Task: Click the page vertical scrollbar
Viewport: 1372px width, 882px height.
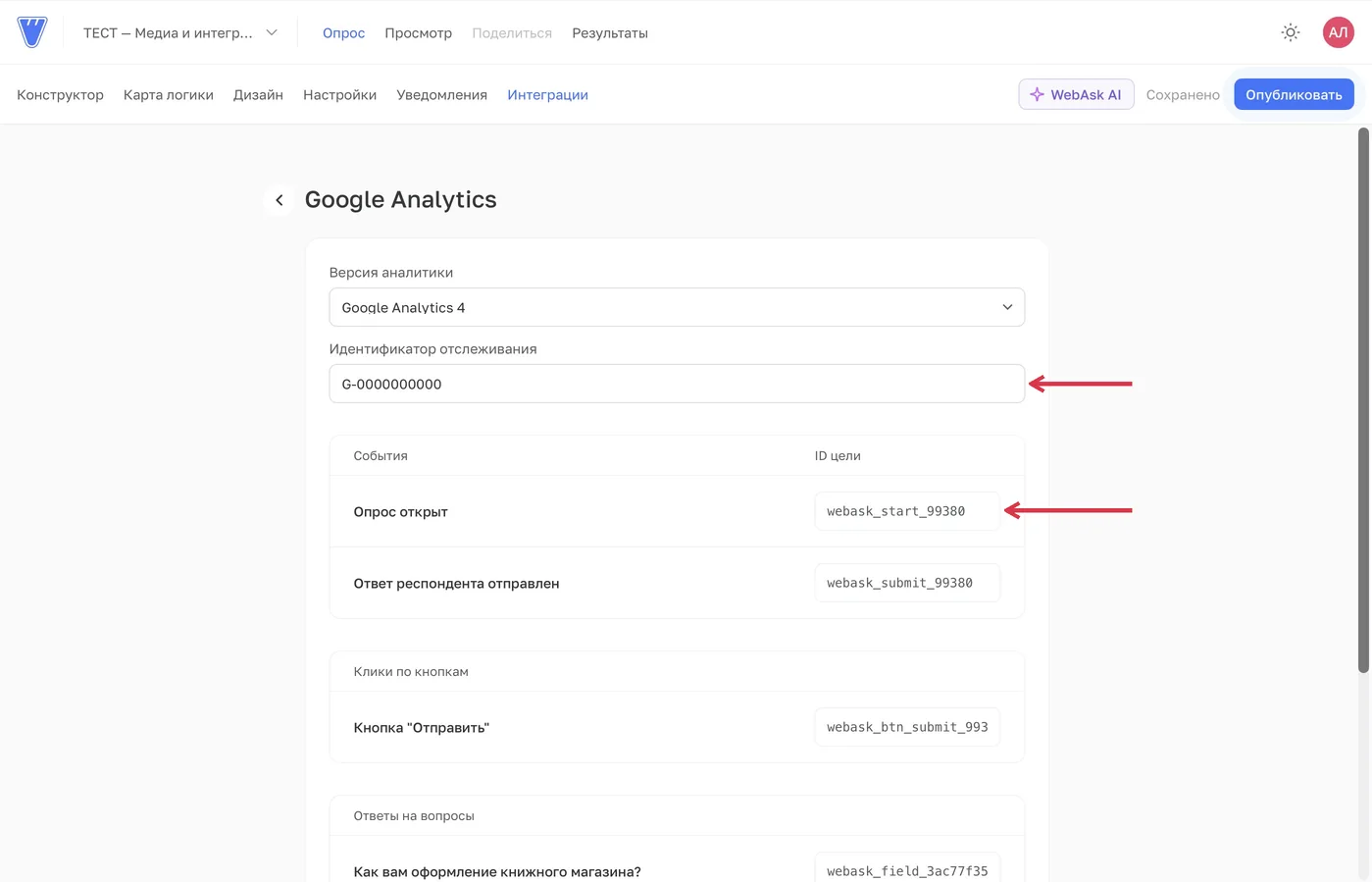Action: point(1363,399)
